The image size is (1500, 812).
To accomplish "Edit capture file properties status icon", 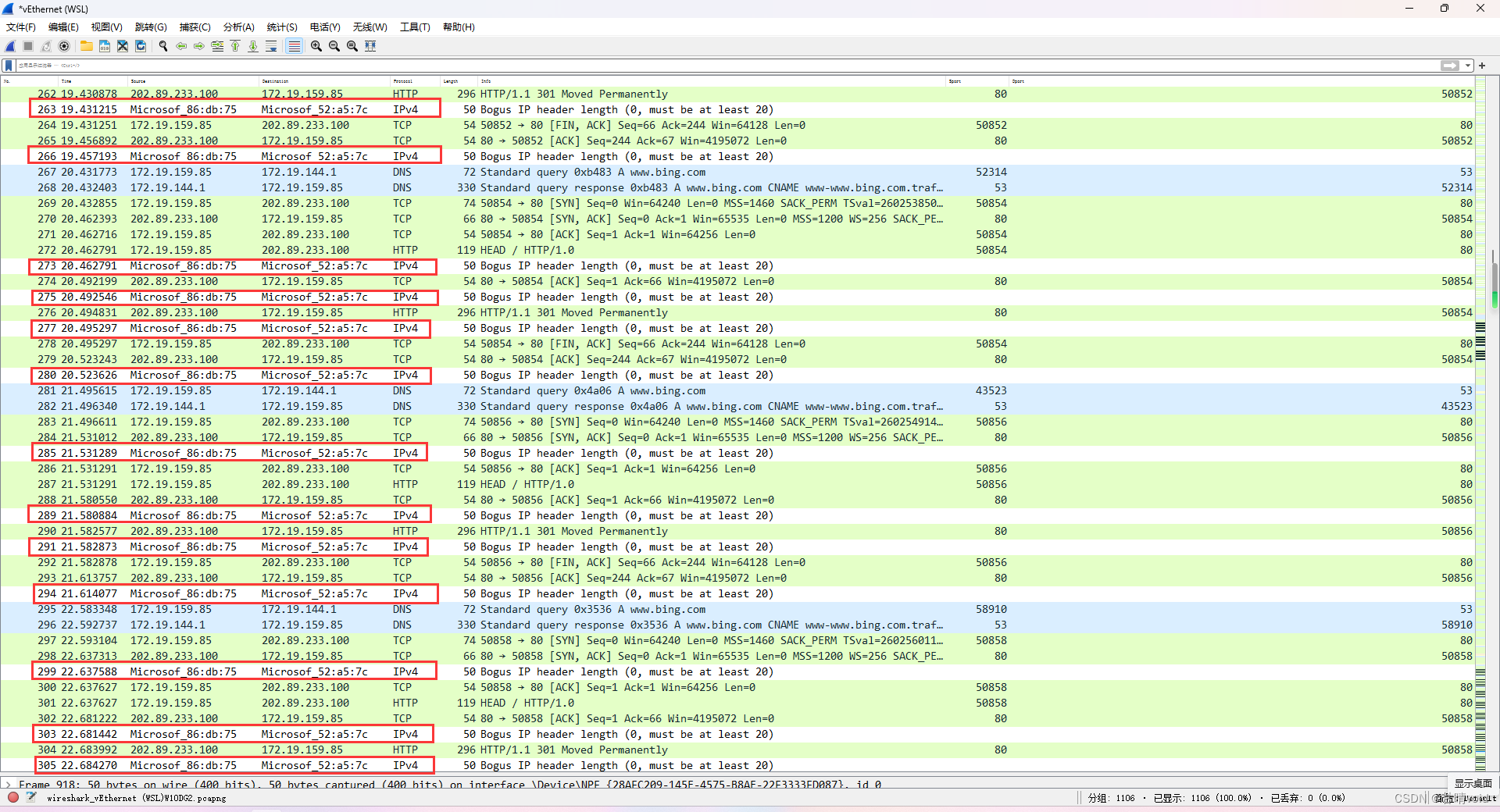I will point(31,797).
